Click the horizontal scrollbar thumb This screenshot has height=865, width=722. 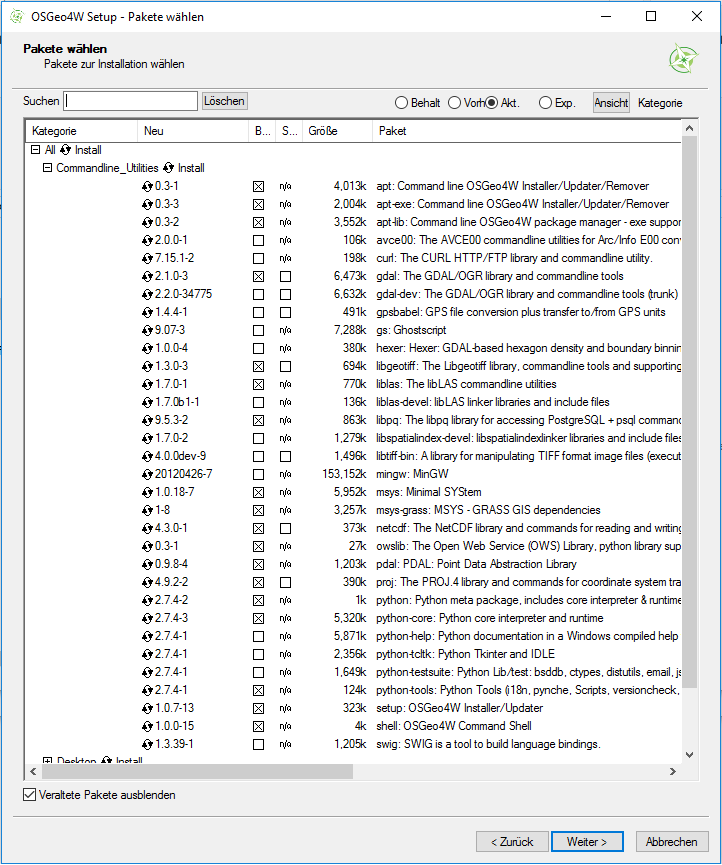tap(196, 771)
